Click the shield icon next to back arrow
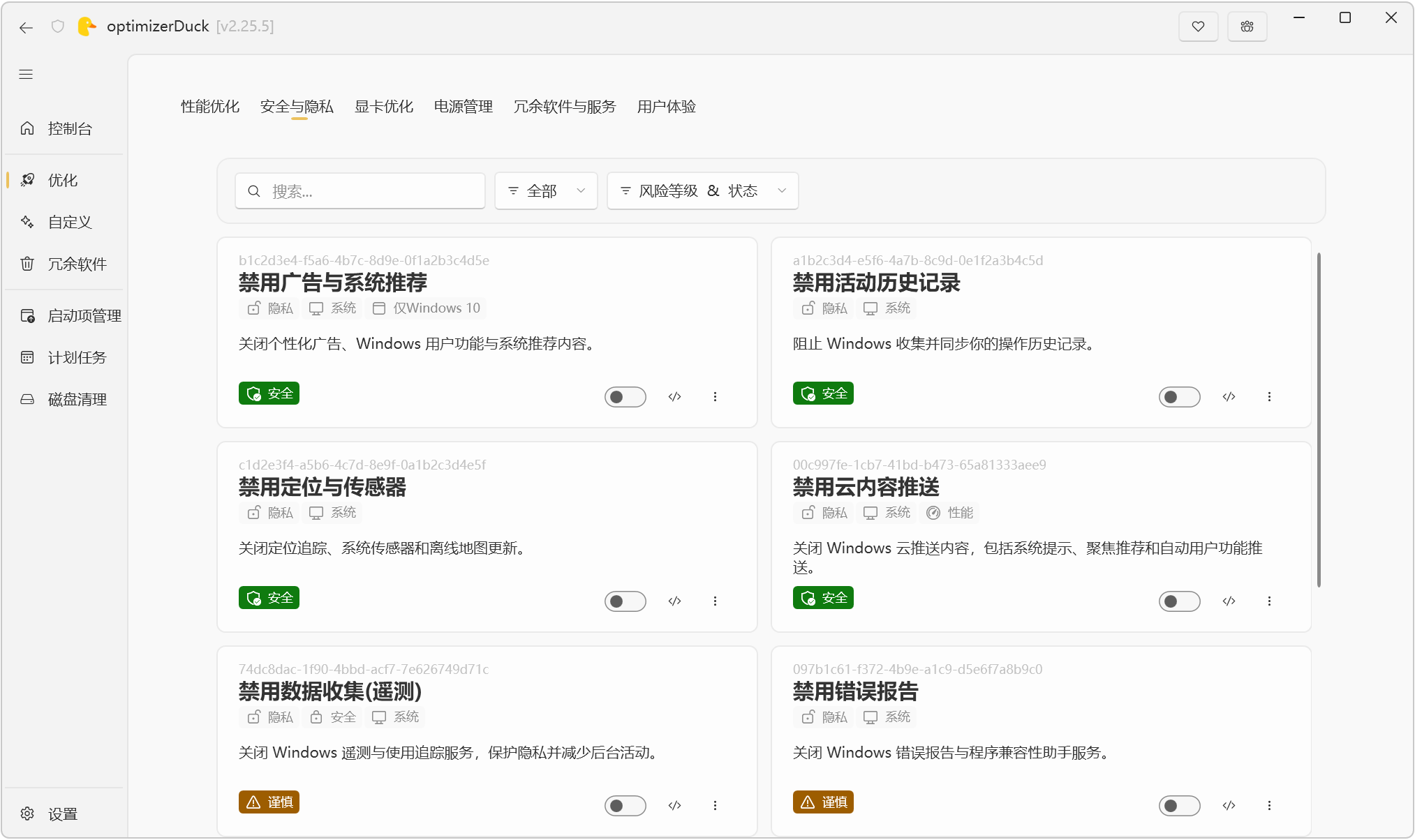The image size is (1415, 840). click(58, 27)
